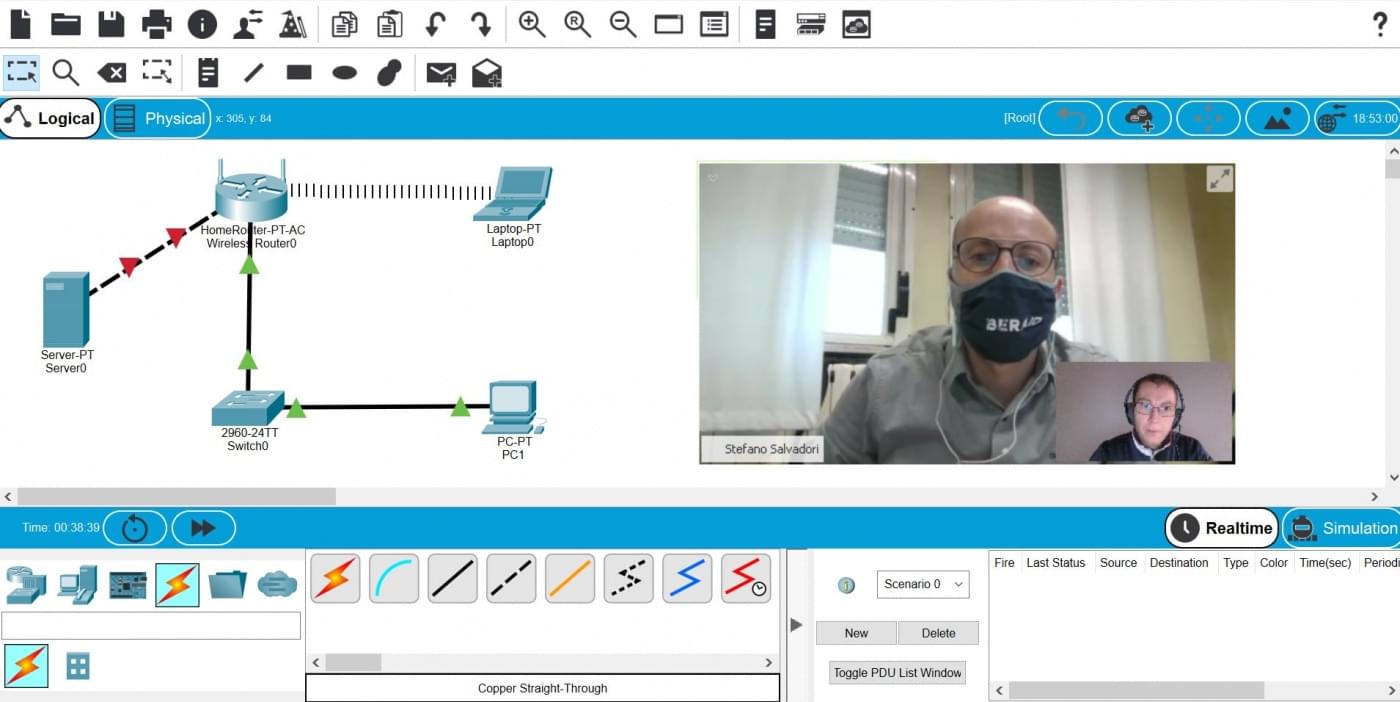Open the Physical workspace tab
The image size is (1400, 702).
coord(158,118)
